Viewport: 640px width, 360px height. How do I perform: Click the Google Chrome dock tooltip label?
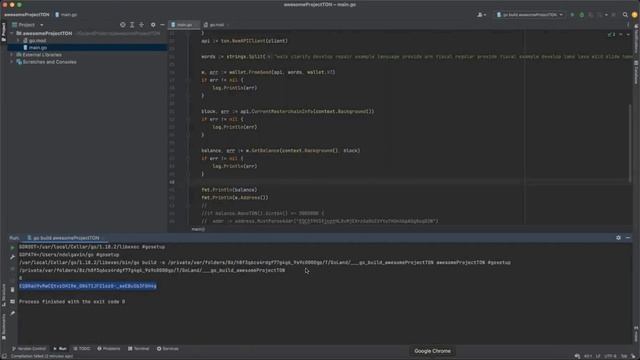point(432,351)
